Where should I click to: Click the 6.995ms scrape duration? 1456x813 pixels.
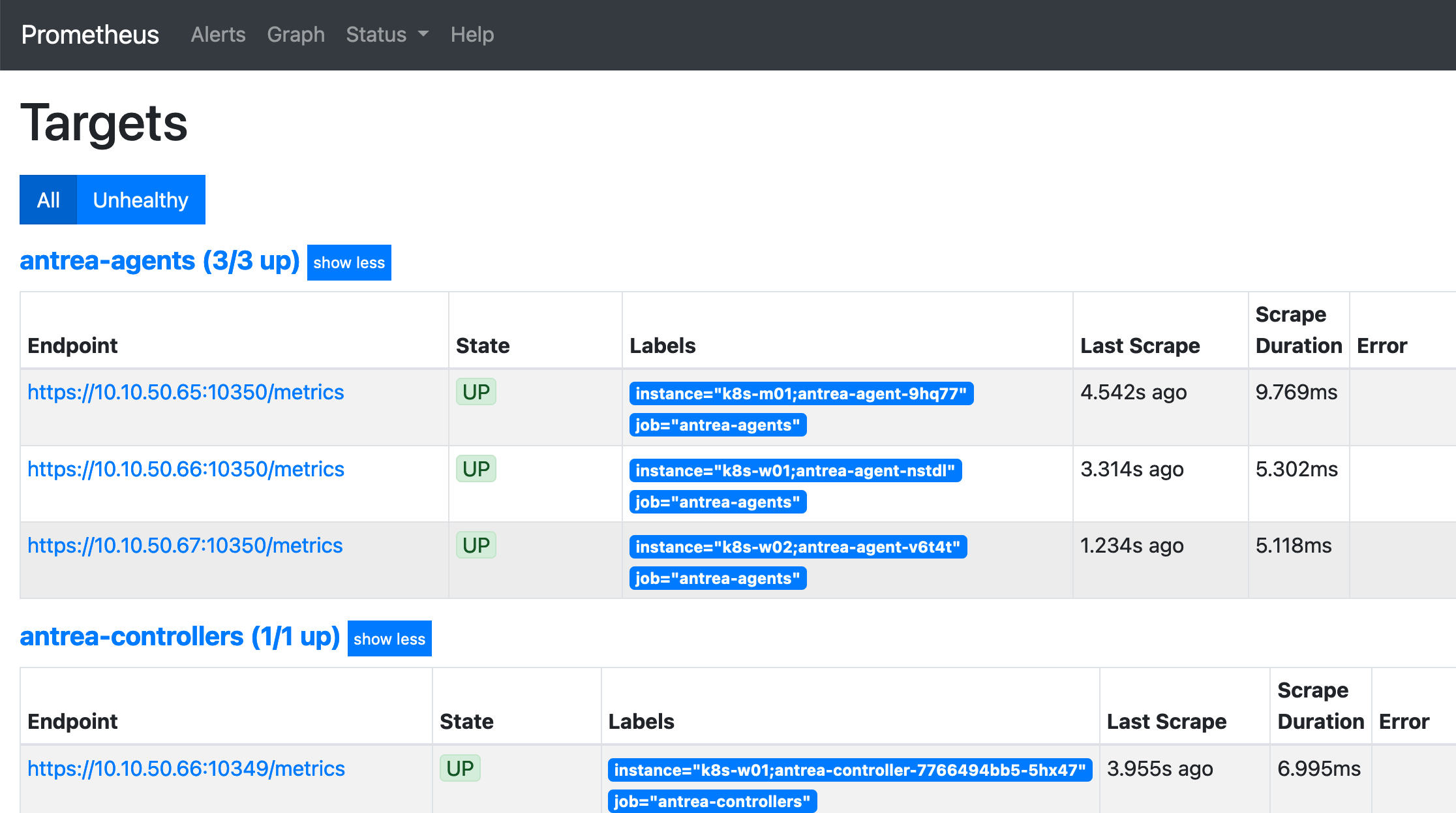click(x=1319, y=769)
